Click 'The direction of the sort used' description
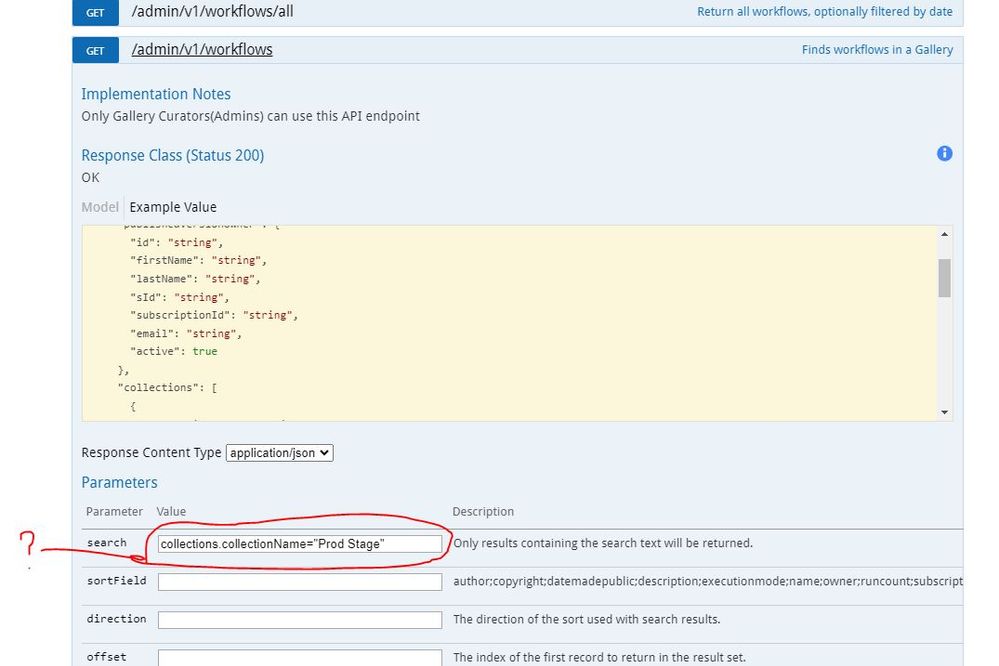999x666 pixels. point(587,619)
